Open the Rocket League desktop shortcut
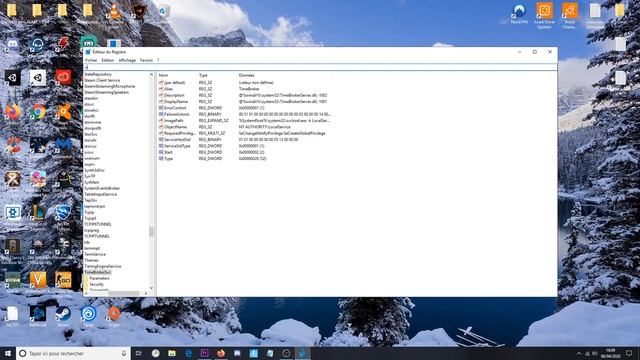 click(63, 213)
